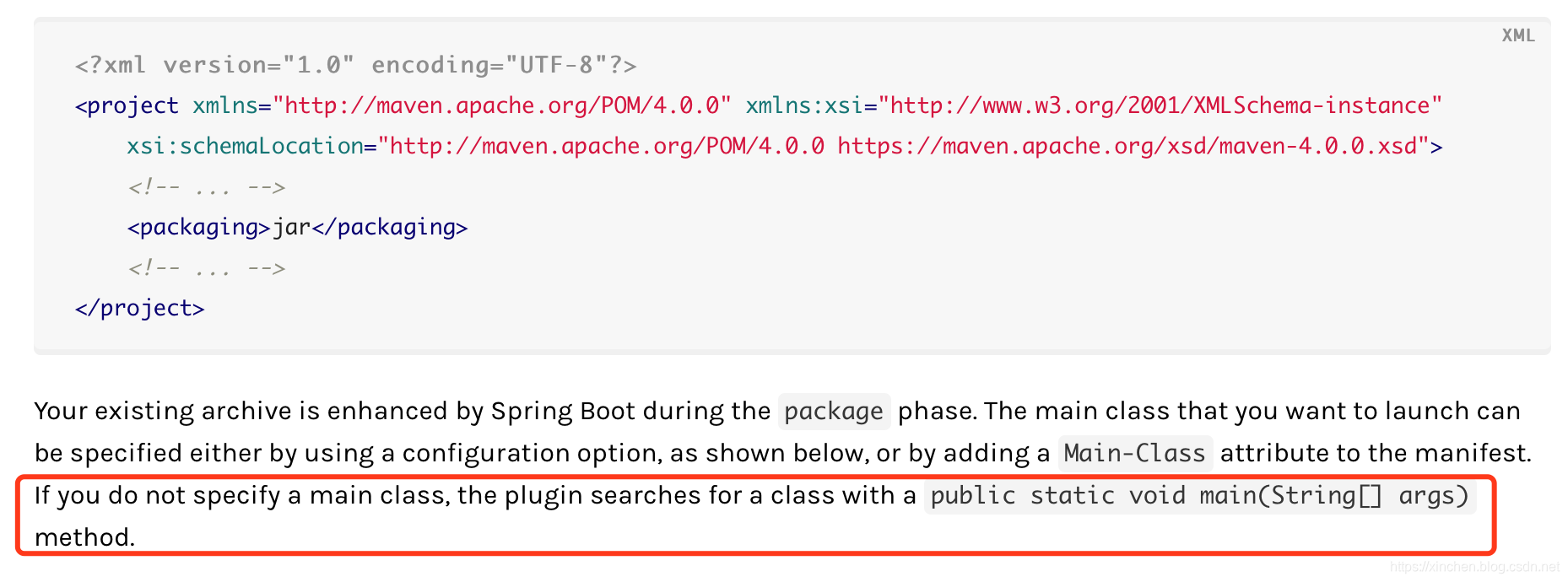Click the inline code word 'package'
This screenshot has height=582, width=1568.
[x=834, y=412]
